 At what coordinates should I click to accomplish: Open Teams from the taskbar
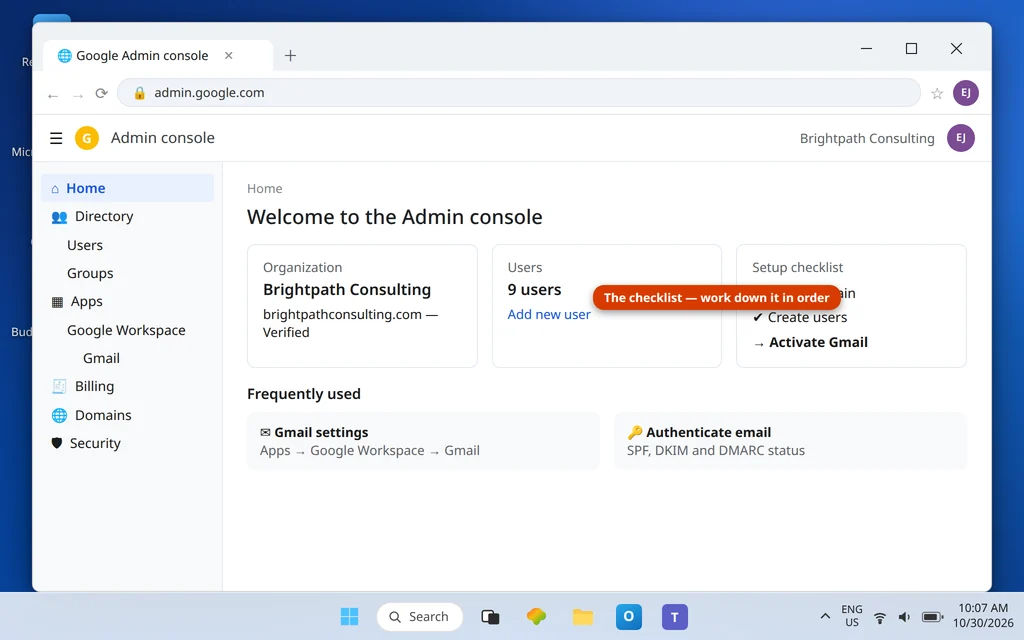675,616
